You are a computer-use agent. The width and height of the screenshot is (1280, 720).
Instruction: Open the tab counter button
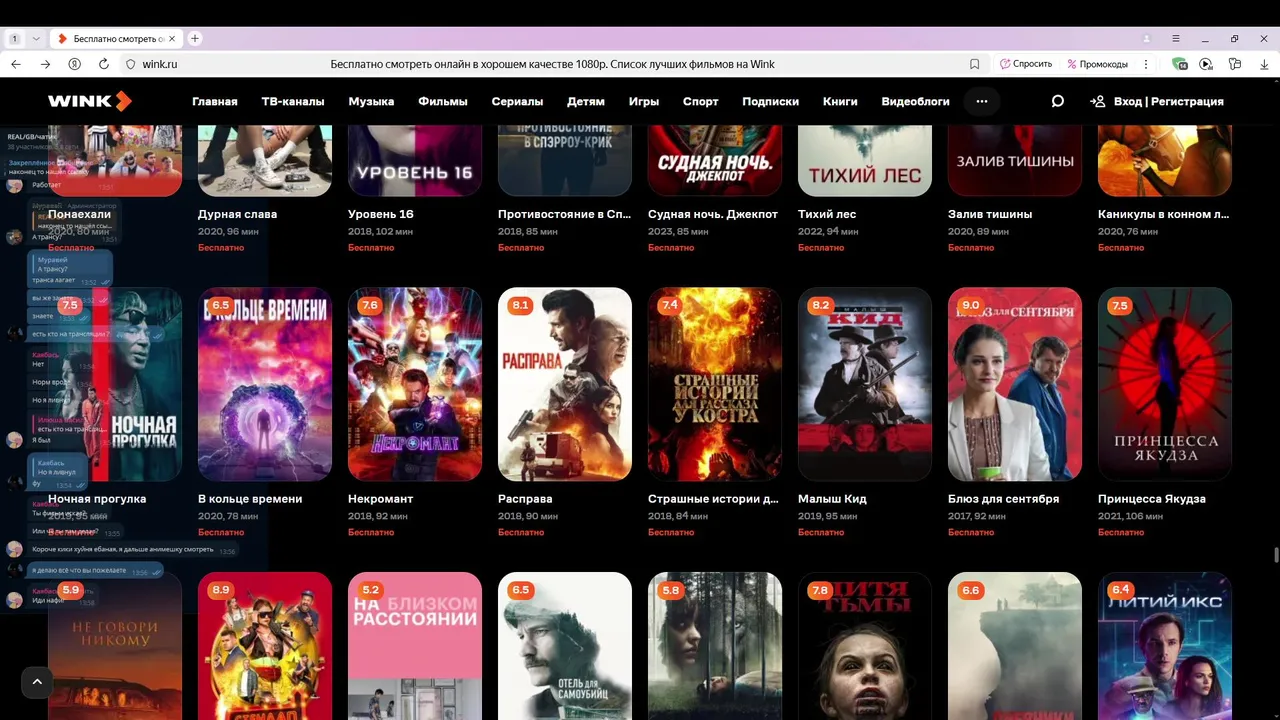coord(15,38)
